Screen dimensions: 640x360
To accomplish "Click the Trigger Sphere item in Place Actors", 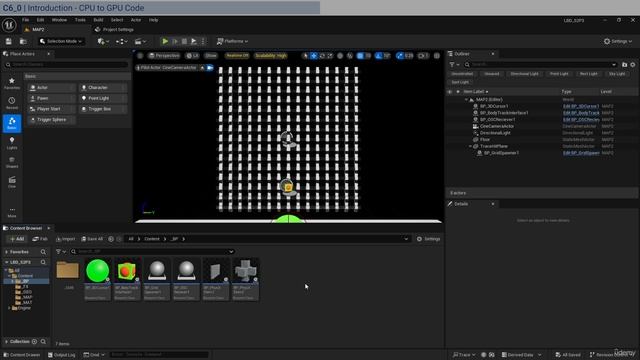I will click(52, 120).
